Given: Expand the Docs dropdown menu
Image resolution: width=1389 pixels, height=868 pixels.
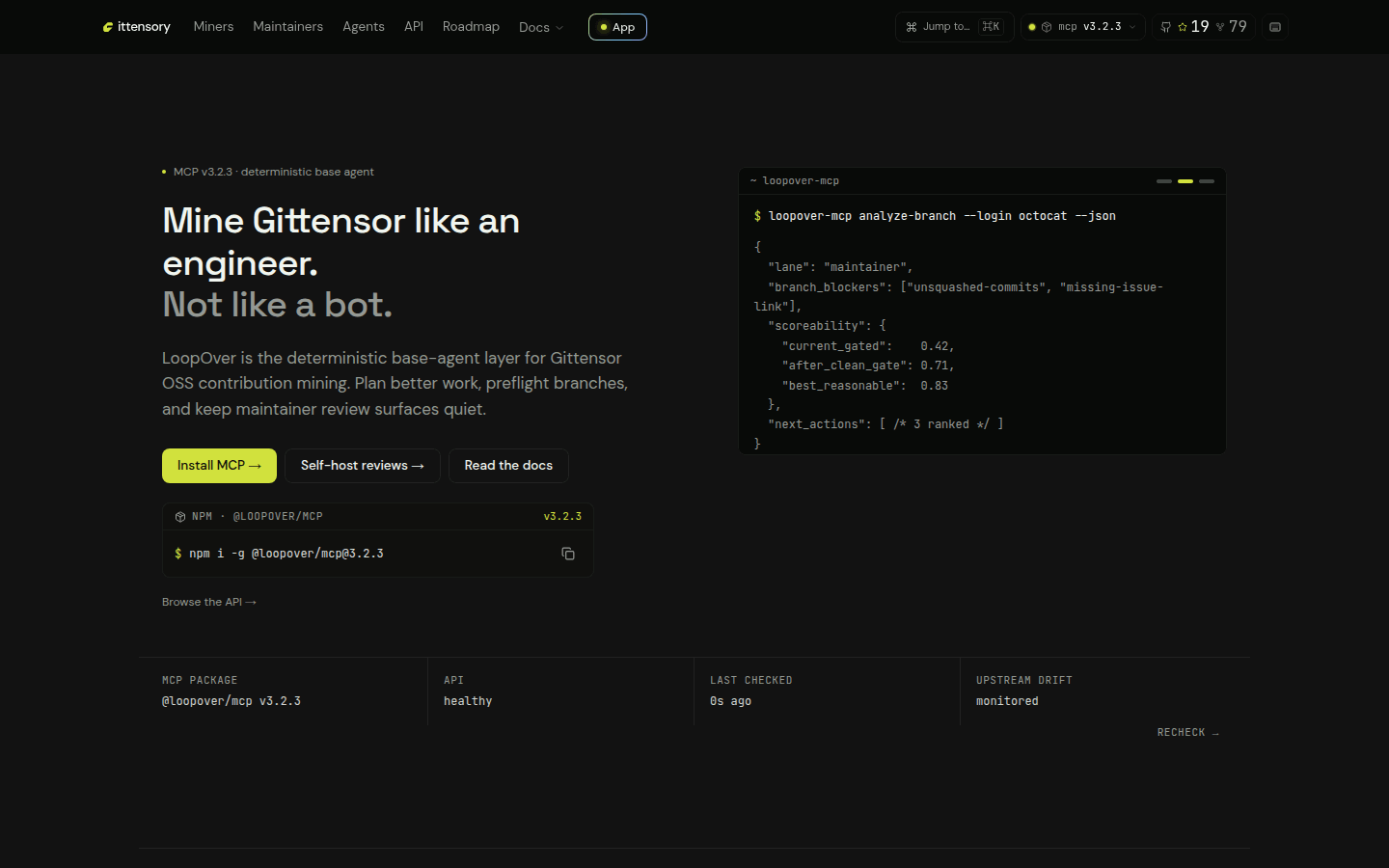Looking at the screenshot, I should [x=541, y=27].
